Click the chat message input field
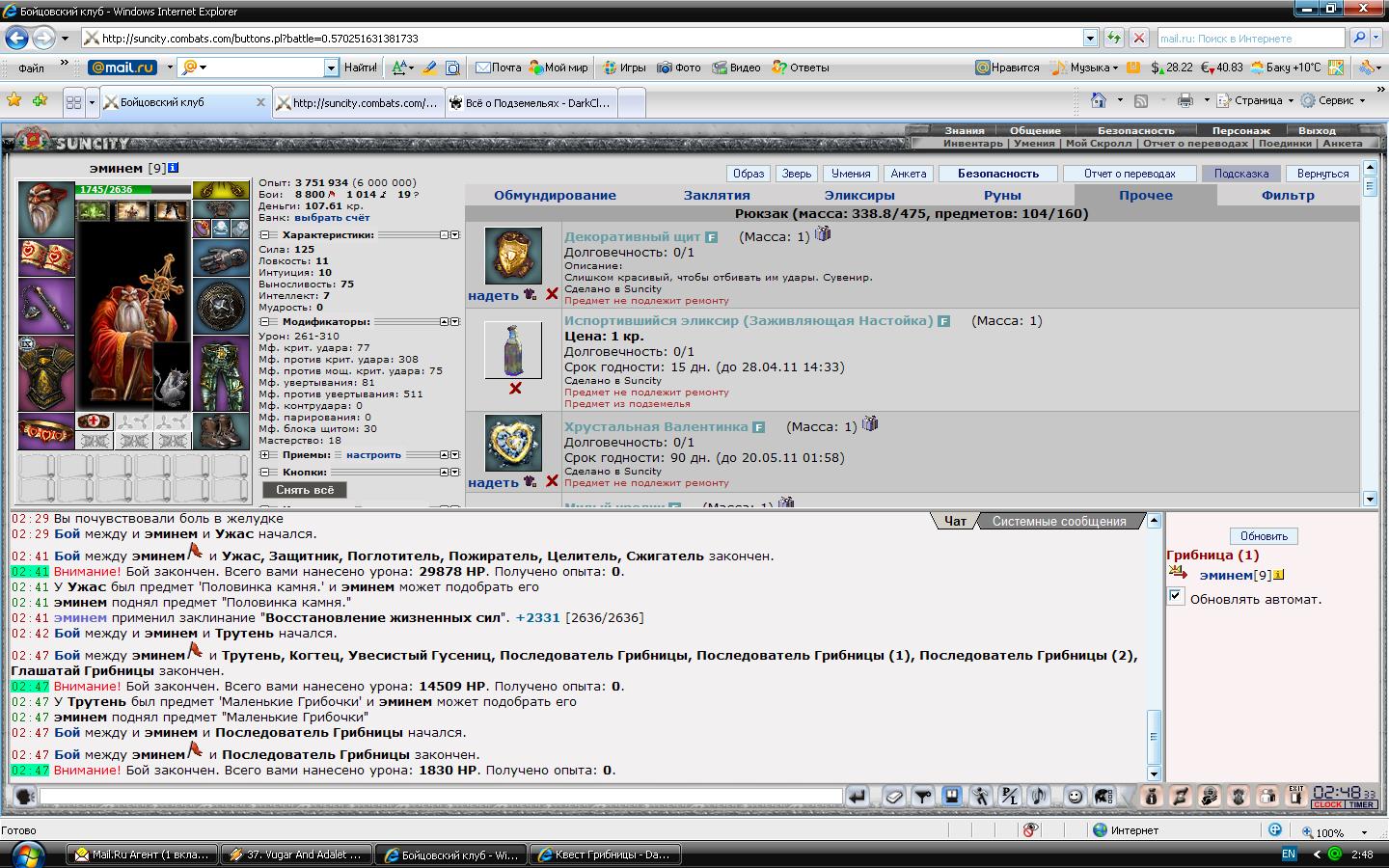 (441, 797)
